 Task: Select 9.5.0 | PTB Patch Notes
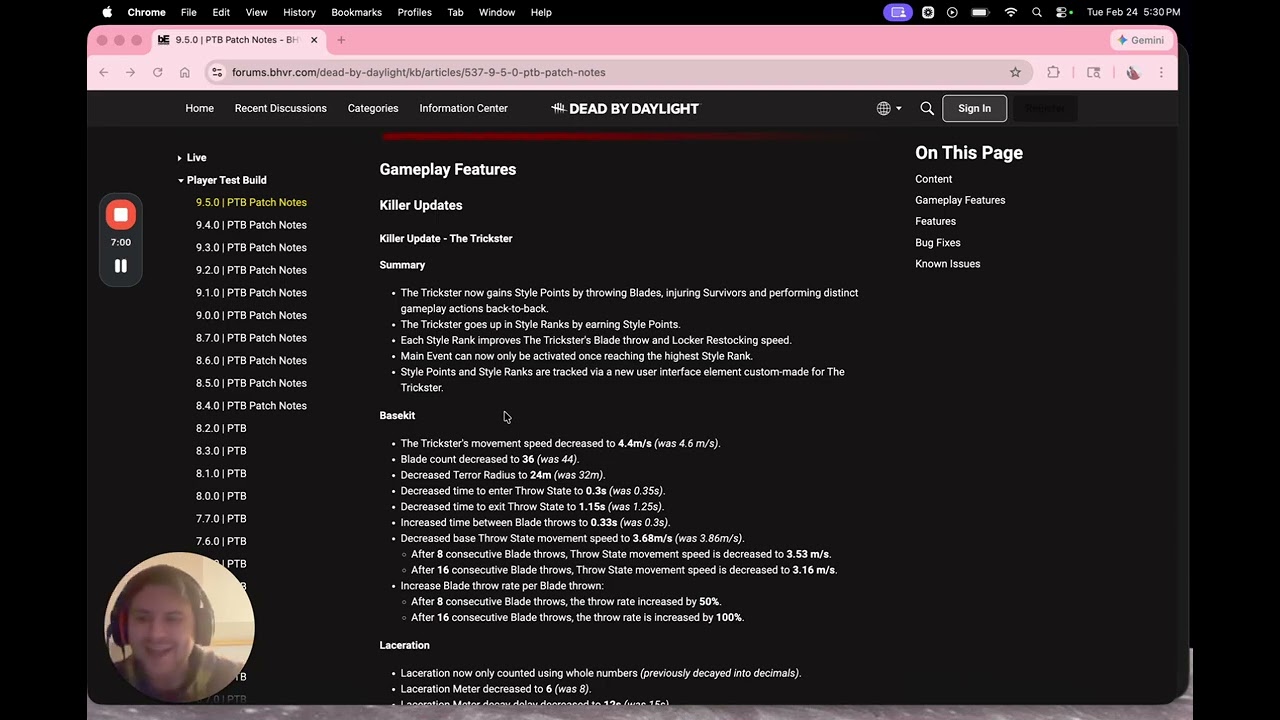pyautogui.click(x=251, y=202)
